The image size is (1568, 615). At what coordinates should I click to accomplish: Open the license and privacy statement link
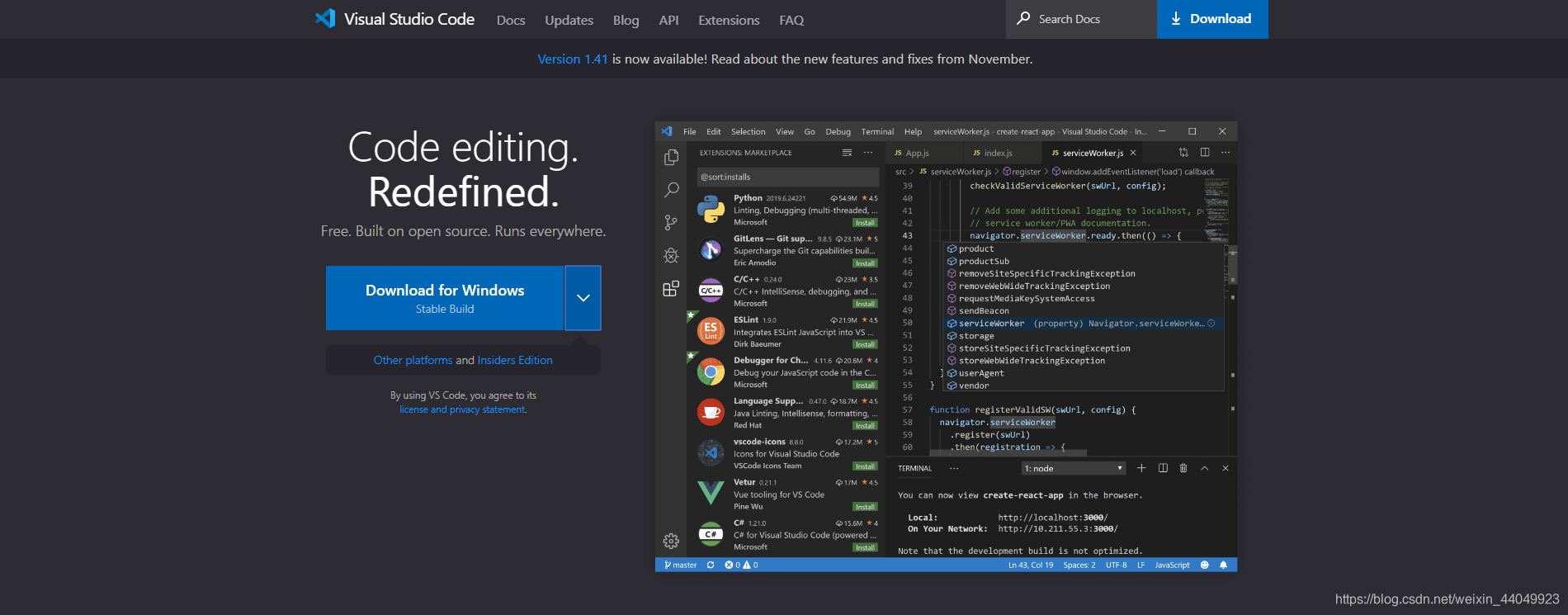point(462,409)
